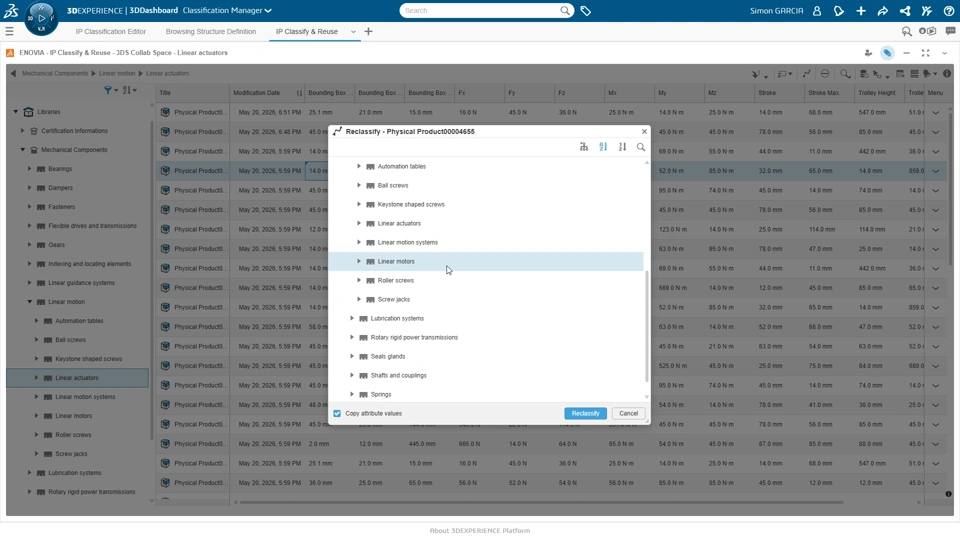960x540 pixels.
Task: Open the chat bubble icon below top bar
Action: coord(950,31)
